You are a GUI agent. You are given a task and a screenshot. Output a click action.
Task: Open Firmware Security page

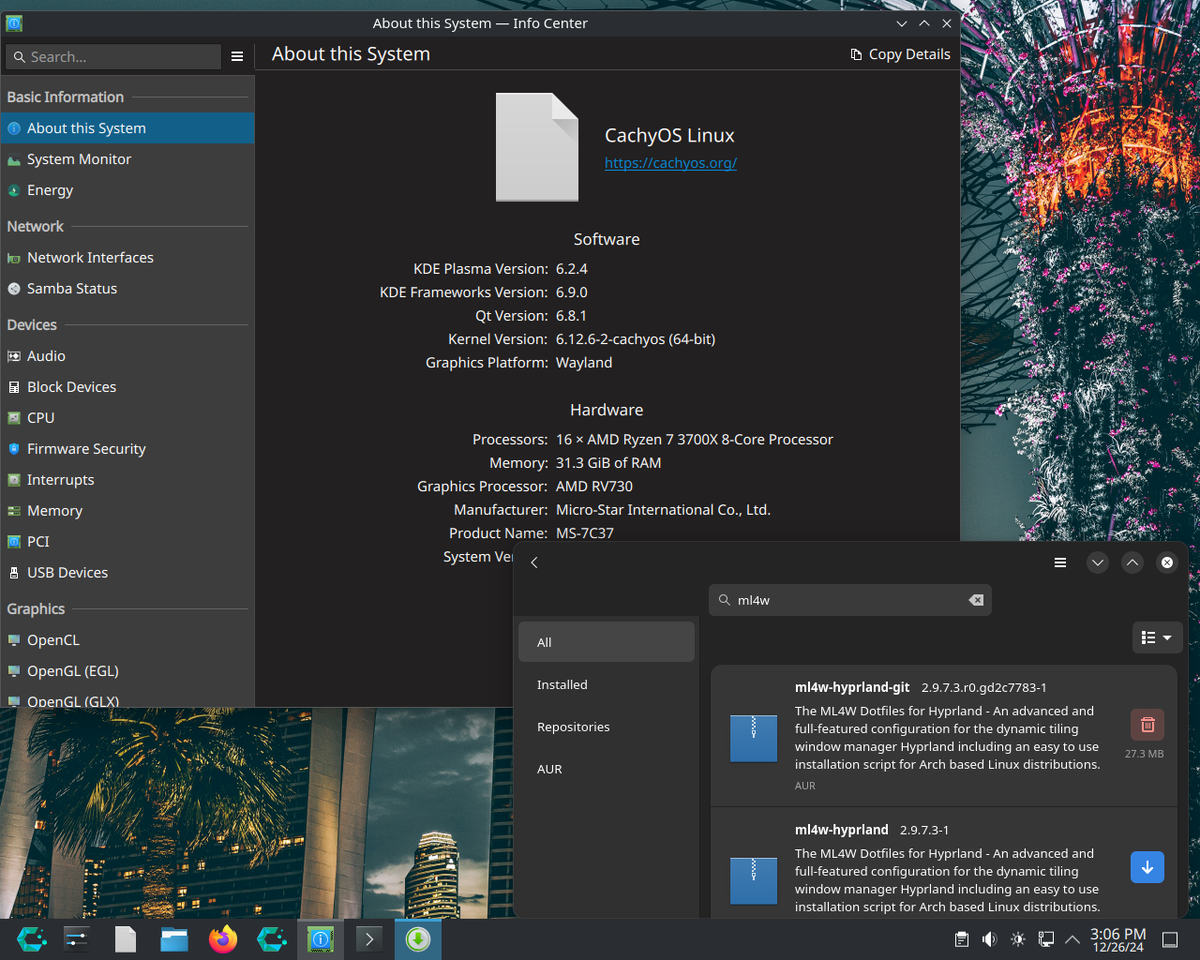[127, 449]
